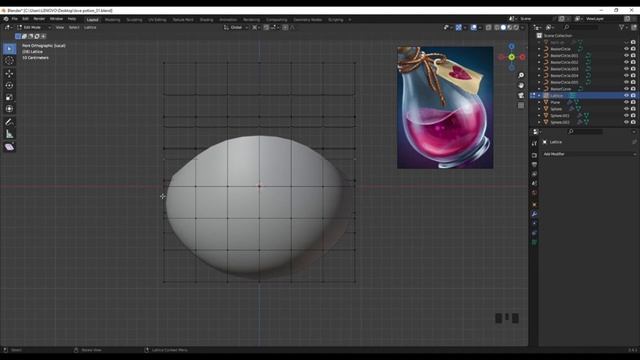
Task: Hide Plane object with eye icon
Action: pyautogui.click(x=626, y=102)
